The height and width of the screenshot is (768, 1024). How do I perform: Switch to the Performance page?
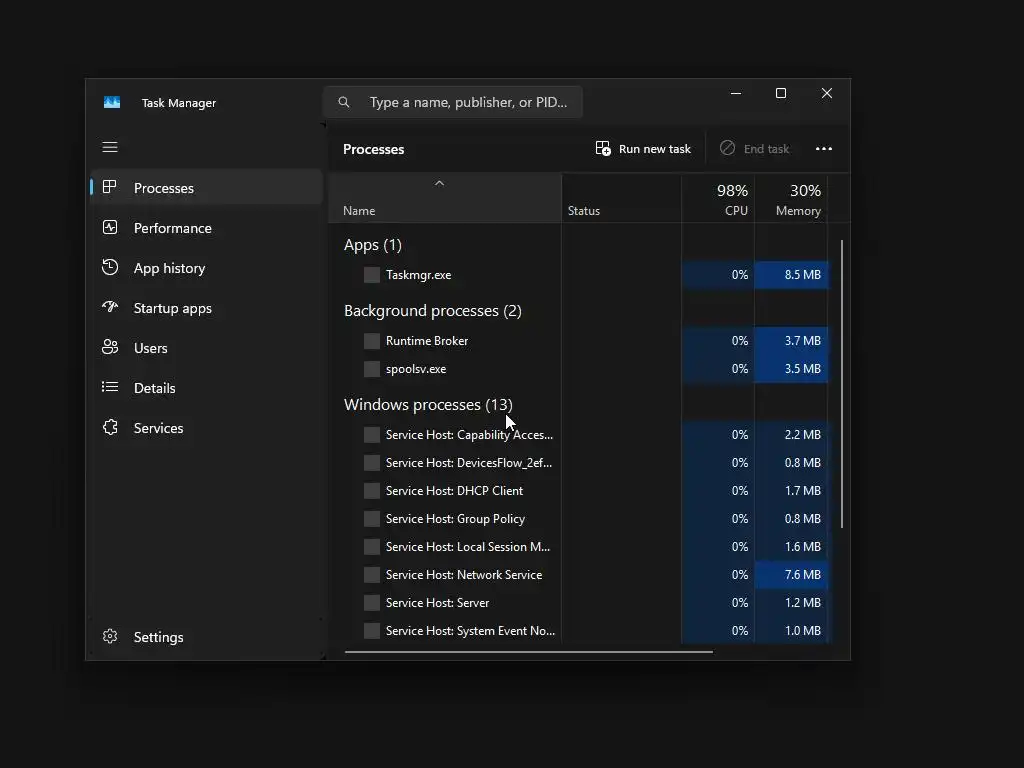206,227
